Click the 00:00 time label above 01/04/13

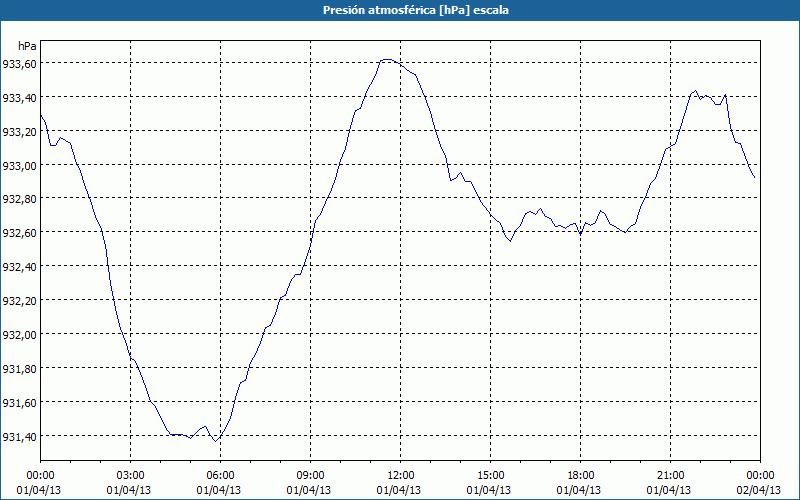(x=40, y=476)
